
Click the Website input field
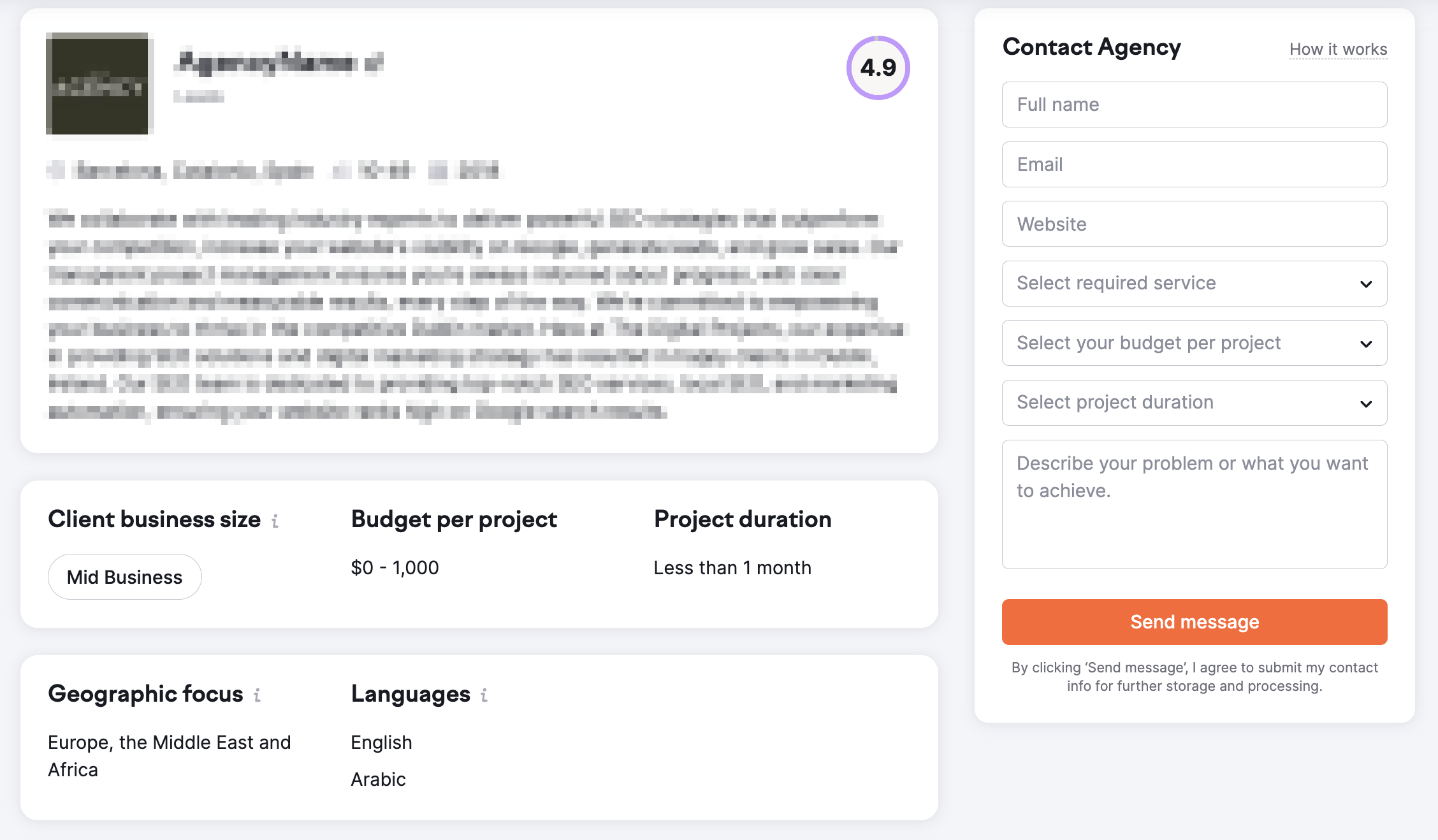click(x=1194, y=224)
